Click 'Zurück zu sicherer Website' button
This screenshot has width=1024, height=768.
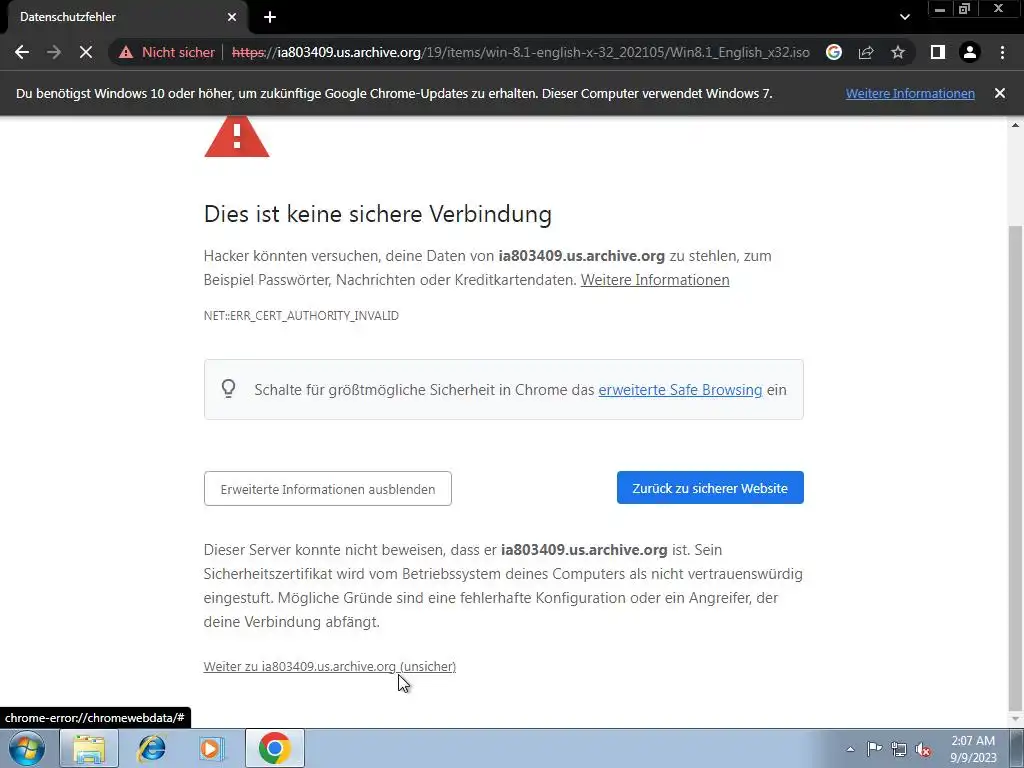pos(710,488)
